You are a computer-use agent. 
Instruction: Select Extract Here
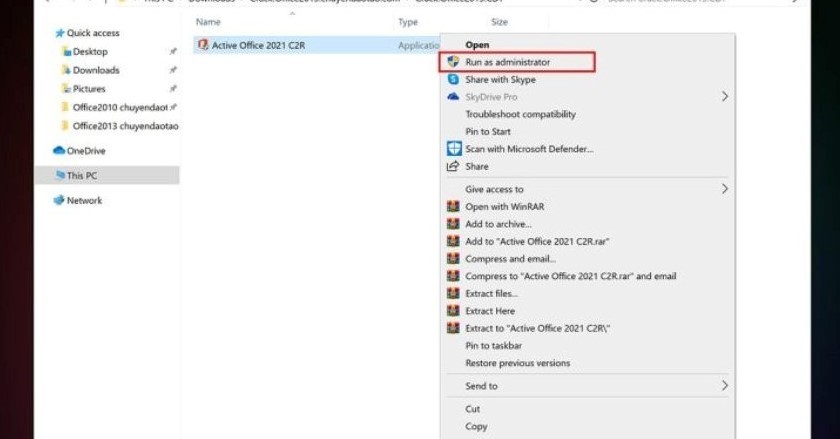pyautogui.click(x=490, y=311)
